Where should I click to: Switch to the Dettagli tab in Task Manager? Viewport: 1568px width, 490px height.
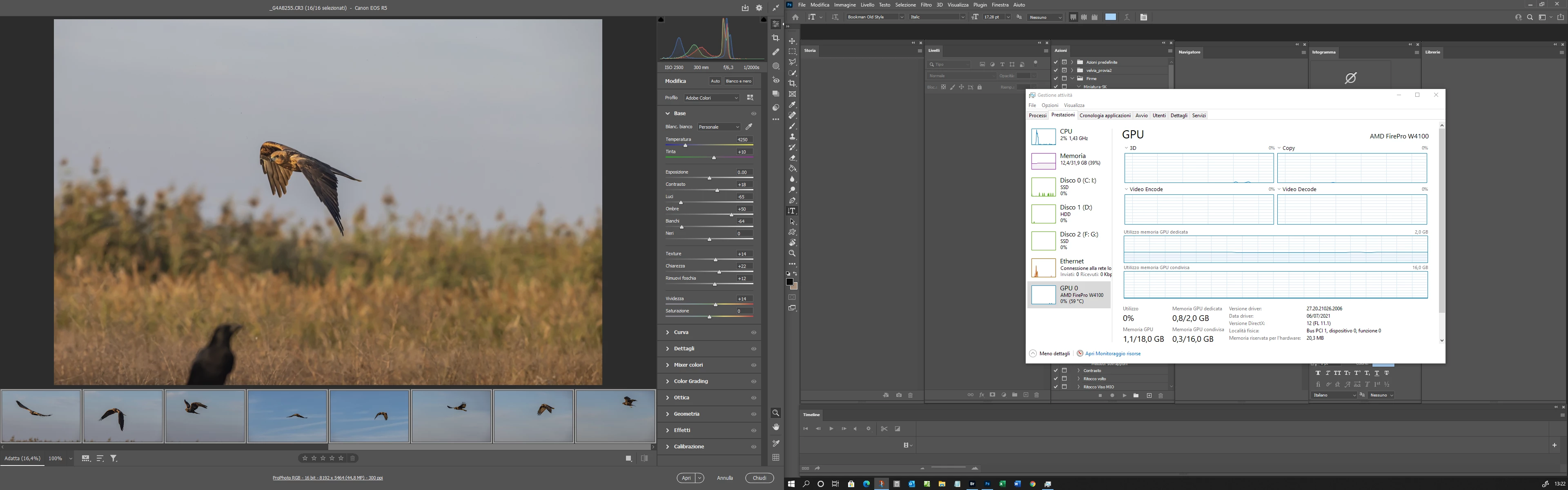point(1178,116)
